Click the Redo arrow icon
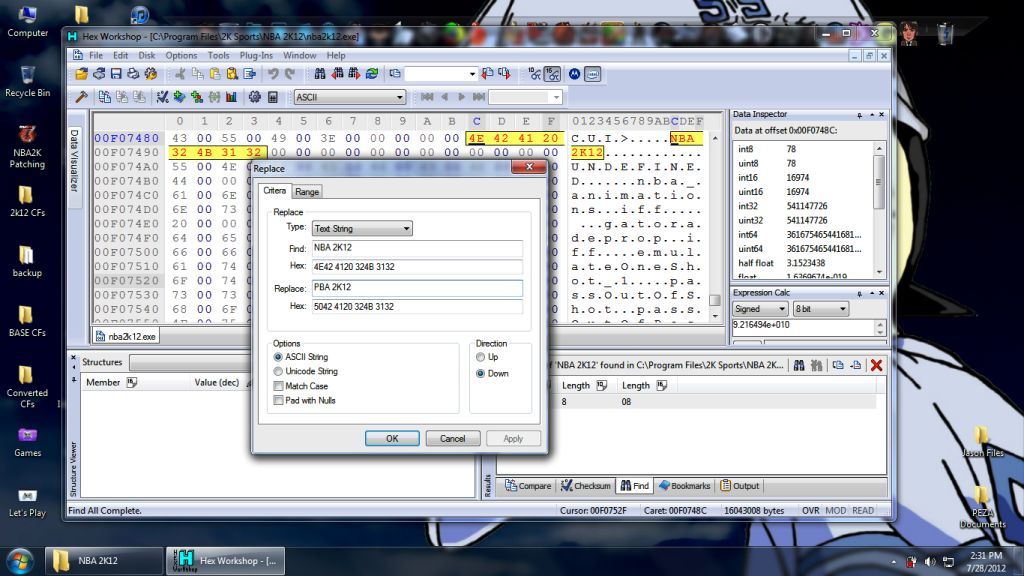This screenshot has width=1024, height=576. point(290,74)
